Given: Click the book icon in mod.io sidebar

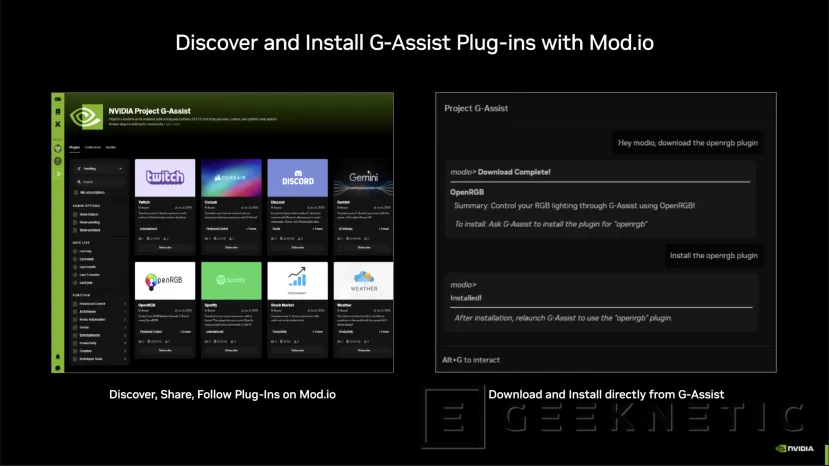Looking at the screenshot, I should [x=58, y=112].
